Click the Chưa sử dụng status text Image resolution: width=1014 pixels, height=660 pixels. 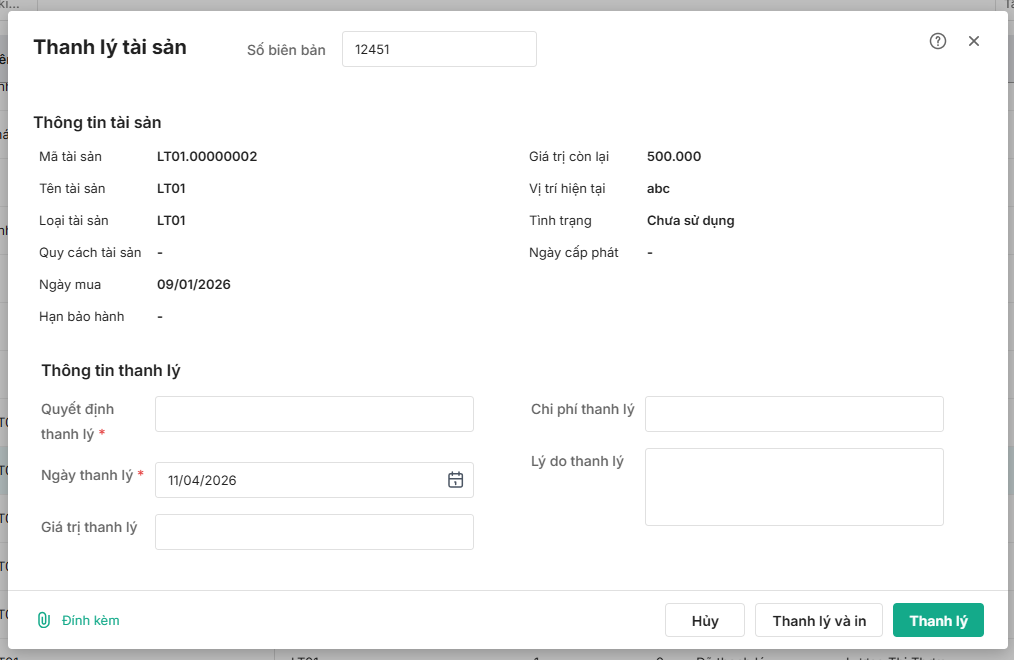(x=690, y=220)
